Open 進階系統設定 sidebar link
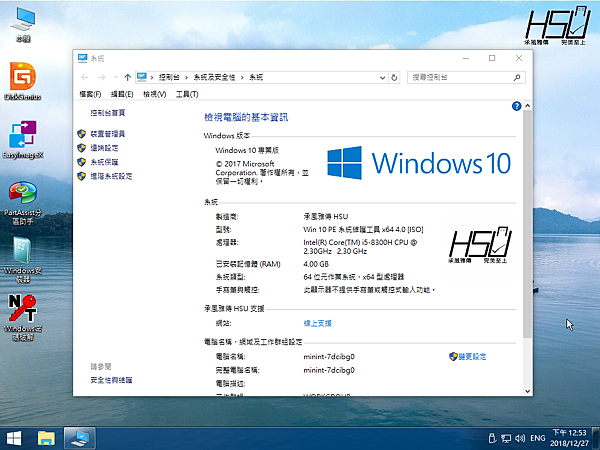The image size is (600, 450). 111,176
